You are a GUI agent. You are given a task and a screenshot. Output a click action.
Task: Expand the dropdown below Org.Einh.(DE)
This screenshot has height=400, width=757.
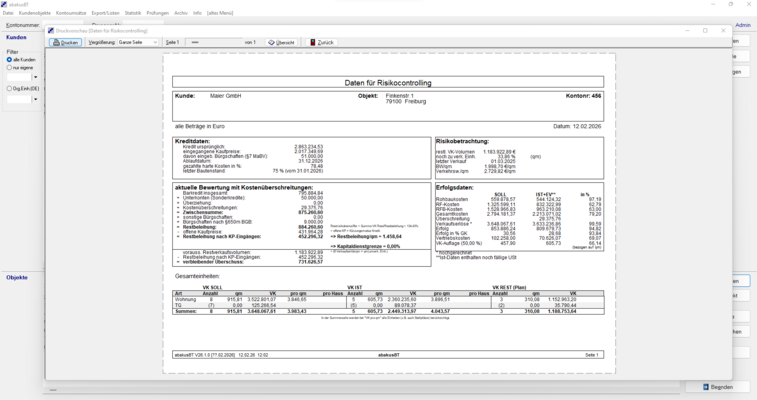tap(36, 99)
